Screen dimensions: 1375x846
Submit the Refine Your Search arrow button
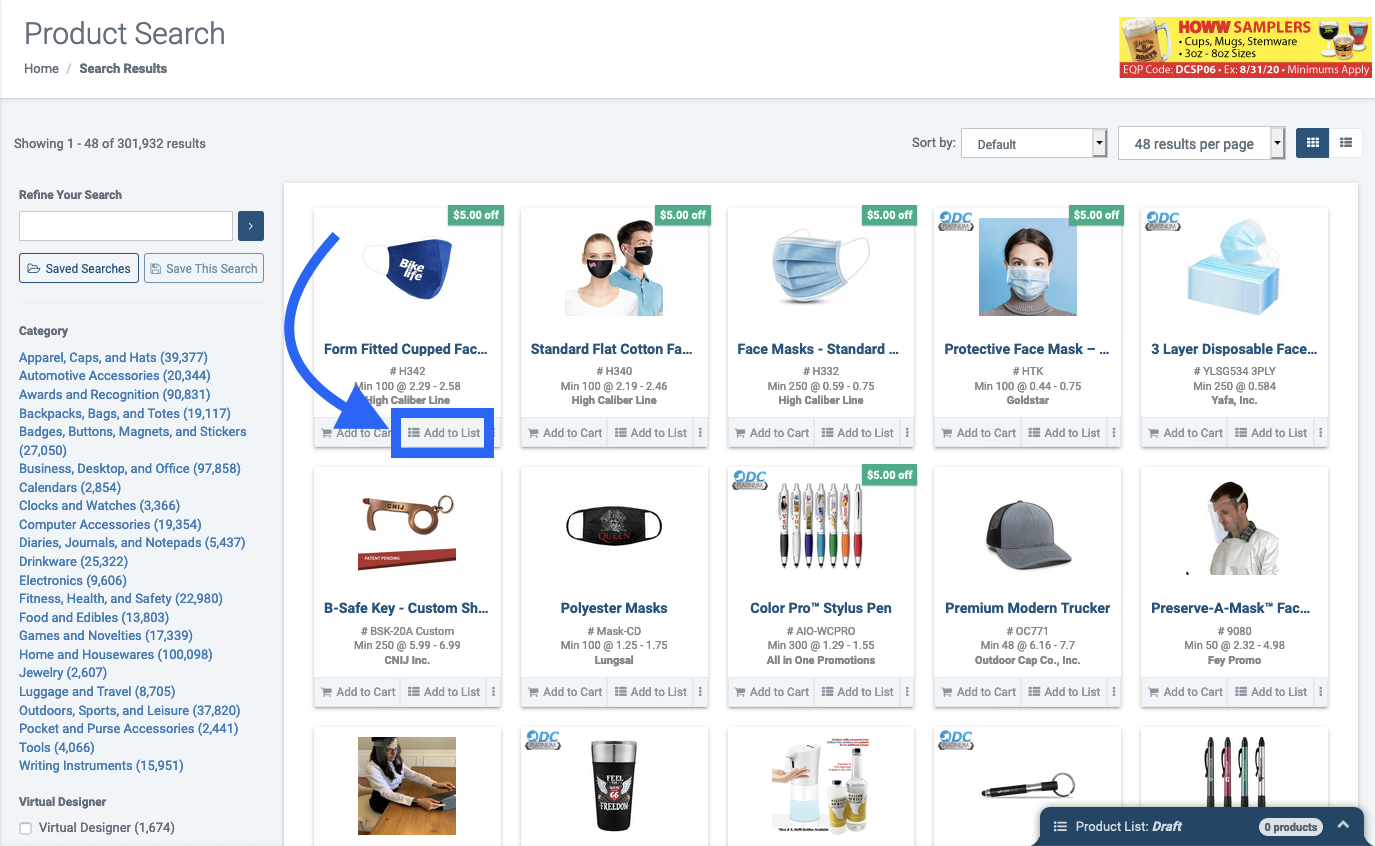250,226
